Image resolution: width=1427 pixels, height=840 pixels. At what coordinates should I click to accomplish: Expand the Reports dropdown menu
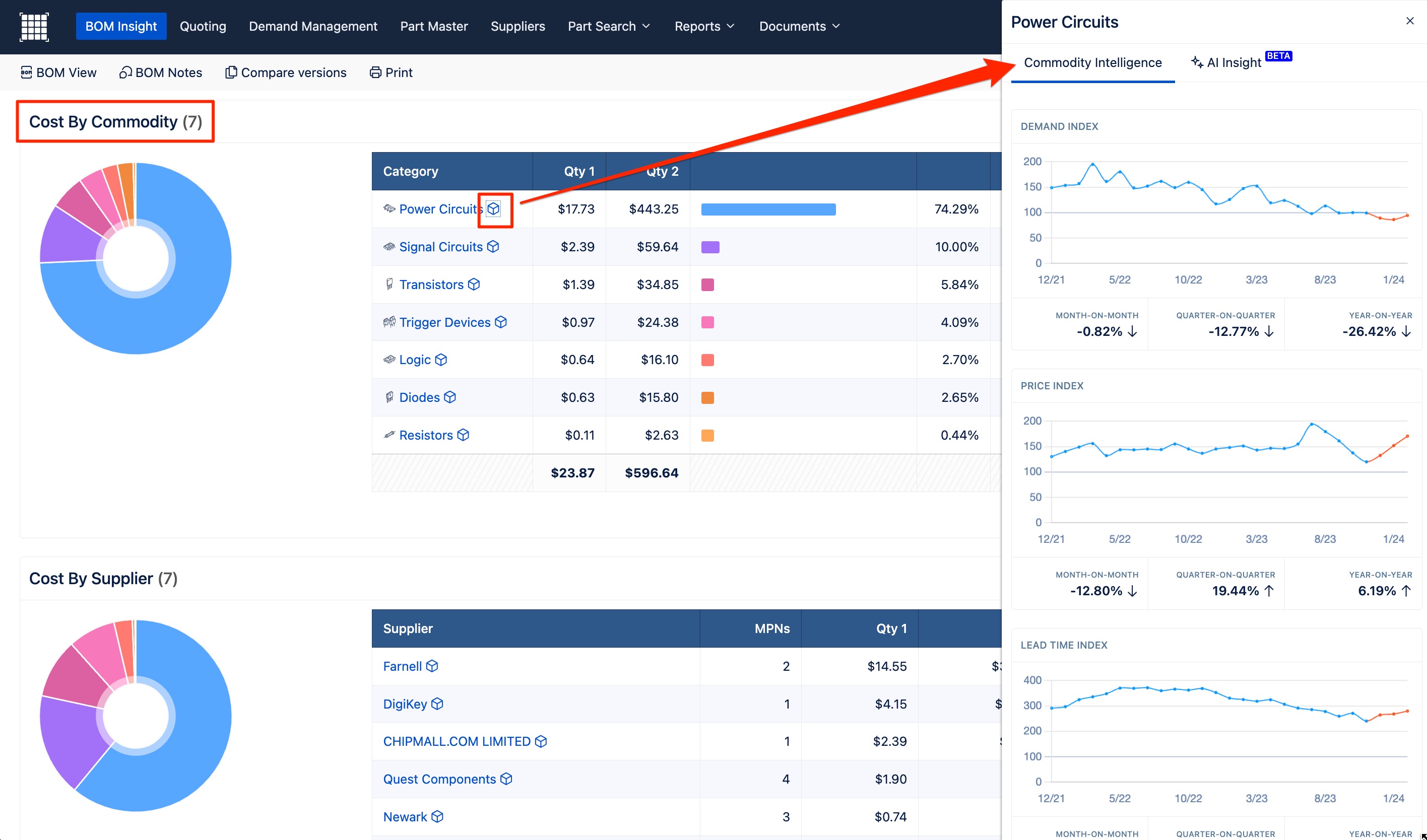(x=704, y=26)
